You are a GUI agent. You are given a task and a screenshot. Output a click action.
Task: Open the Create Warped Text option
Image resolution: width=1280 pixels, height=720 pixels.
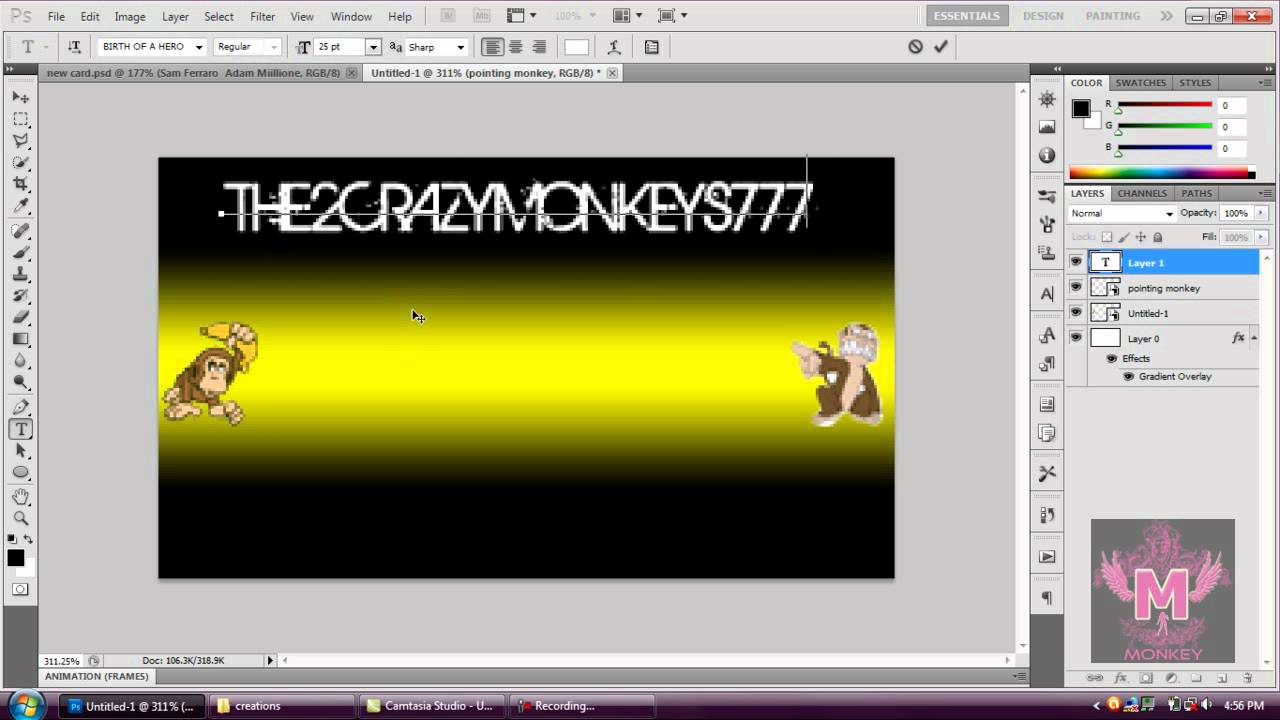click(614, 47)
